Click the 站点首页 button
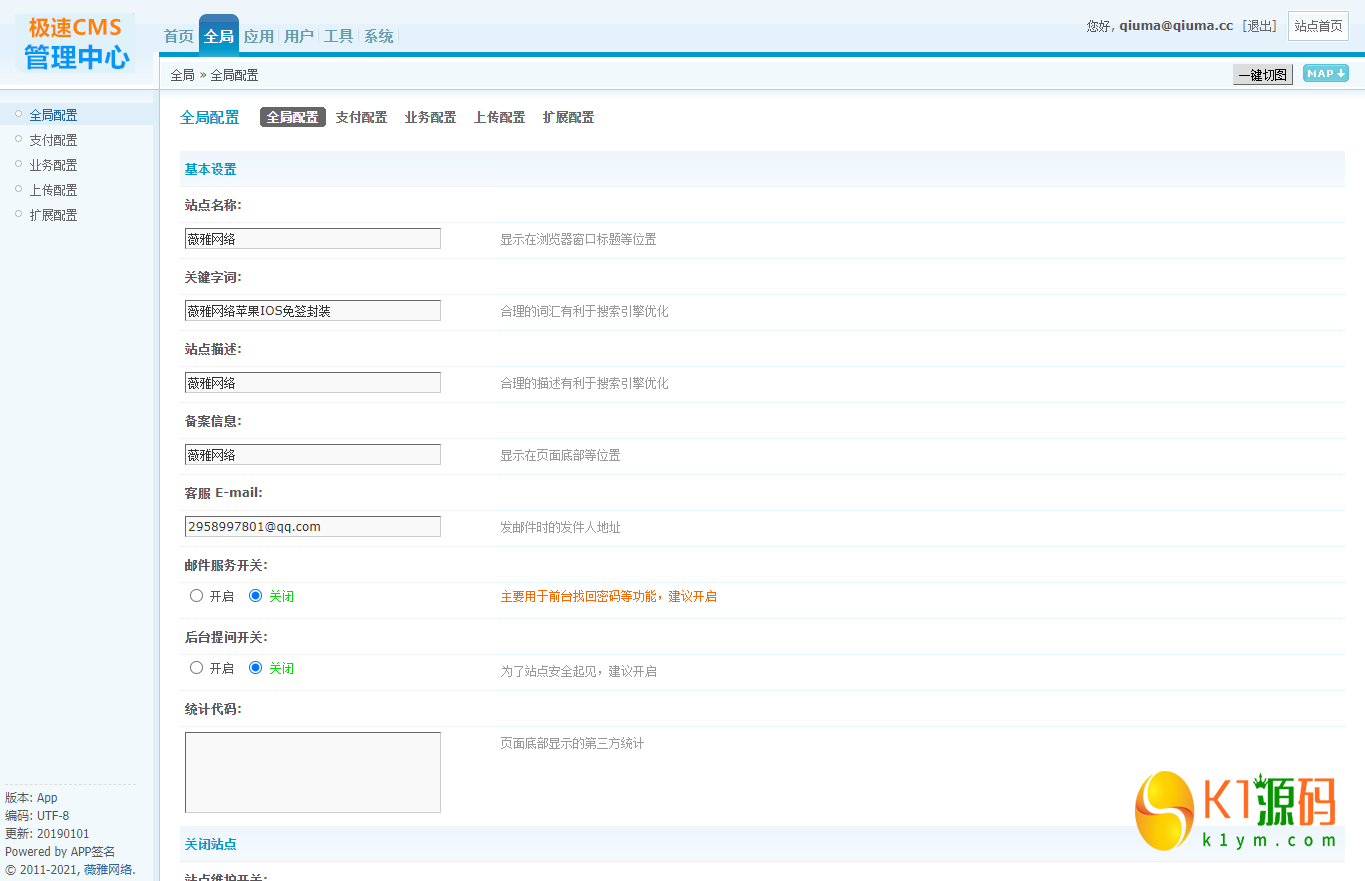The height and width of the screenshot is (881, 1365). pyautogui.click(x=1318, y=25)
